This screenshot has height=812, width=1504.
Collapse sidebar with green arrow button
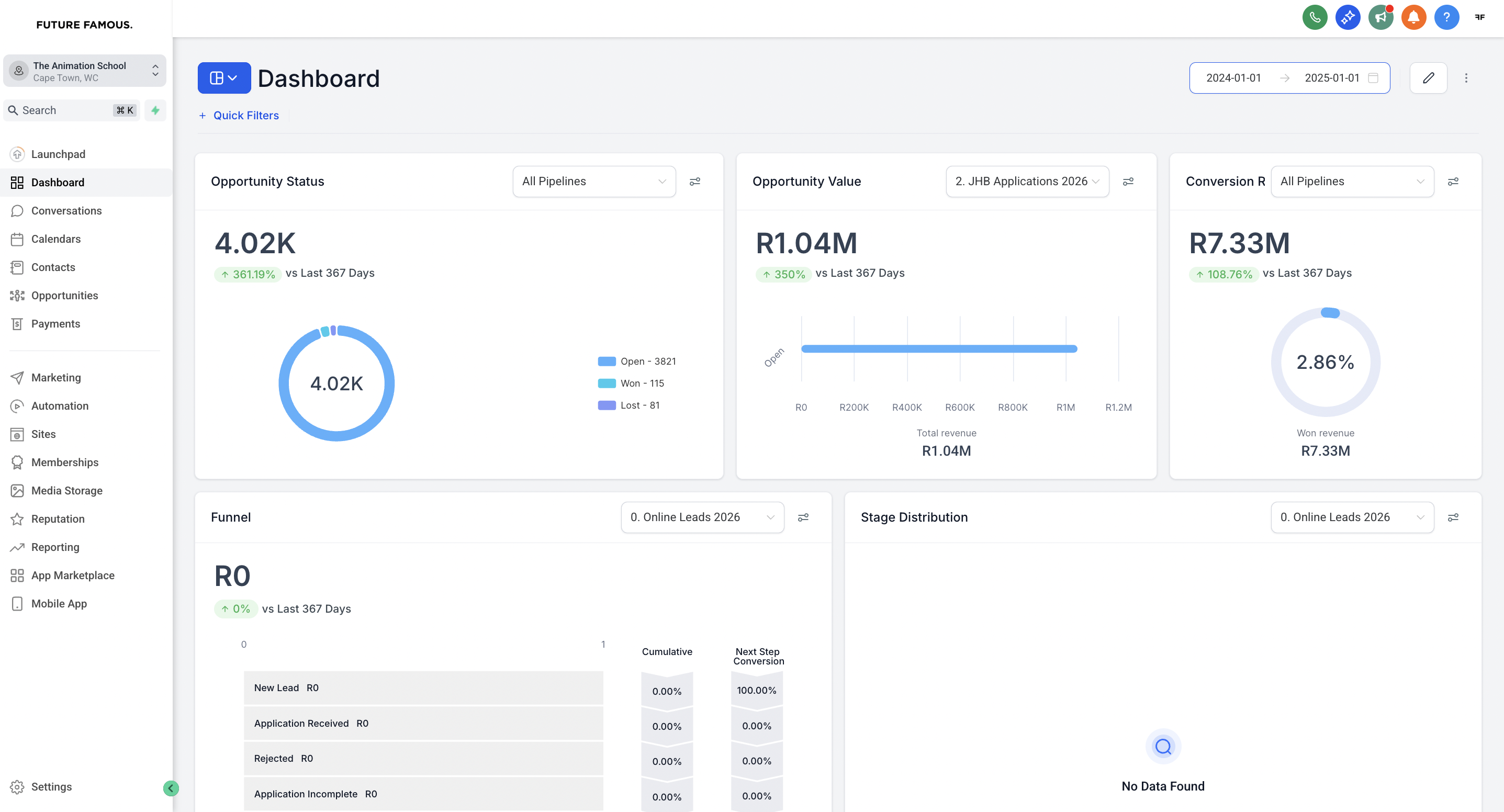point(171,788)
